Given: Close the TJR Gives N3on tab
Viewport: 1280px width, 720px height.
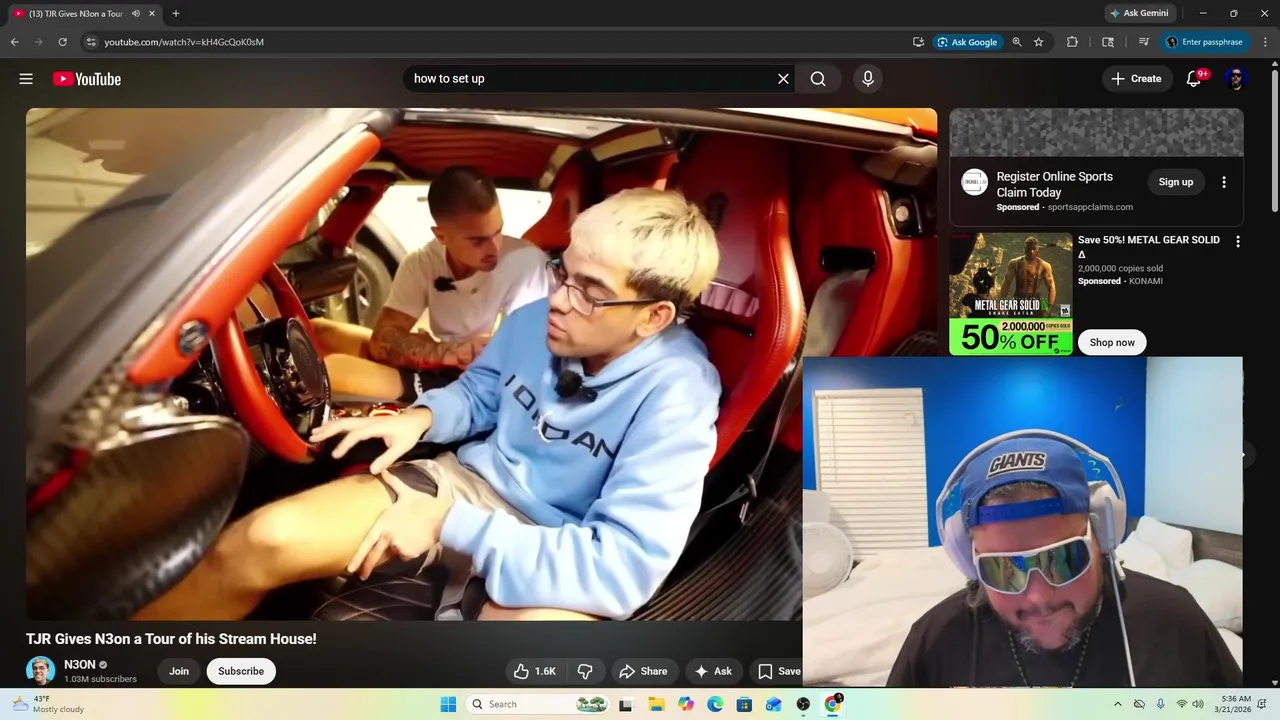Looking at the screenshot, I should (x=152, y=13).
